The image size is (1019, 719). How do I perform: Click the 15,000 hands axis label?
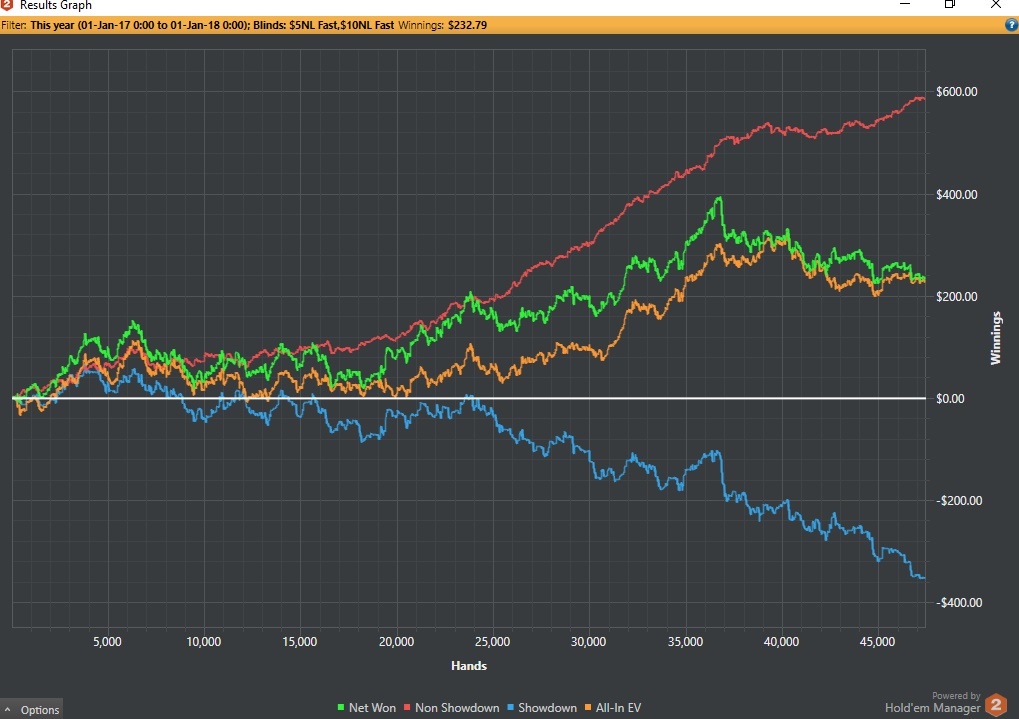[x=300, y=642]
